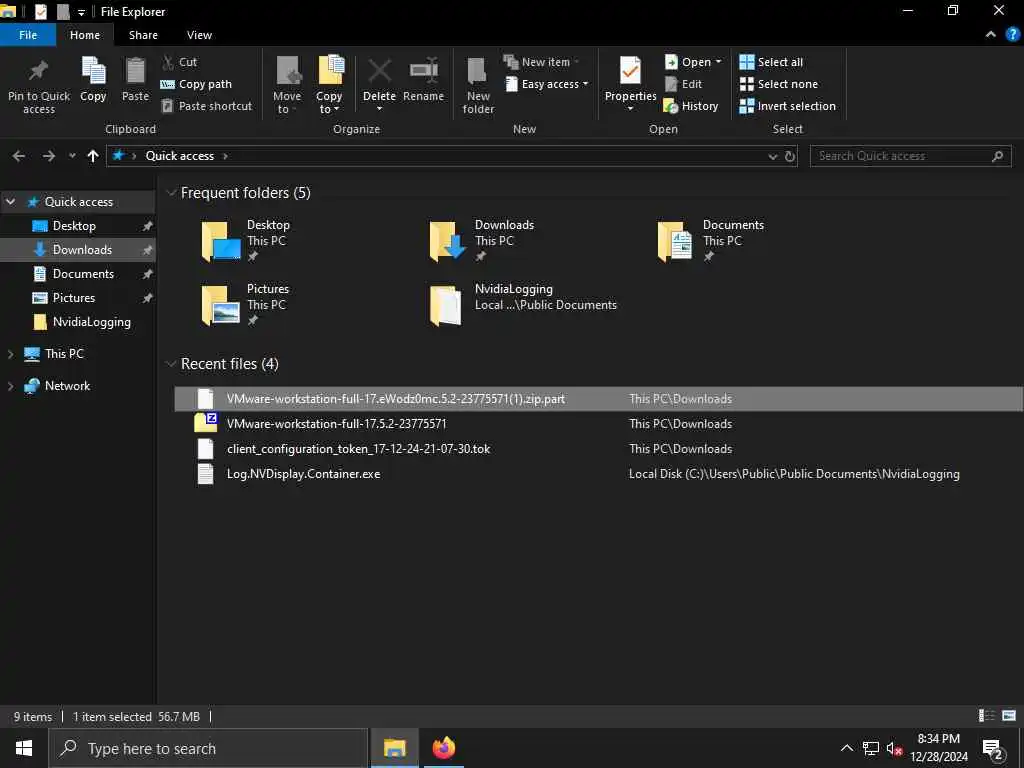The width and height of the screenshot is (1024, 768).
Task: Click the taskbar search box
Action: 208,748
